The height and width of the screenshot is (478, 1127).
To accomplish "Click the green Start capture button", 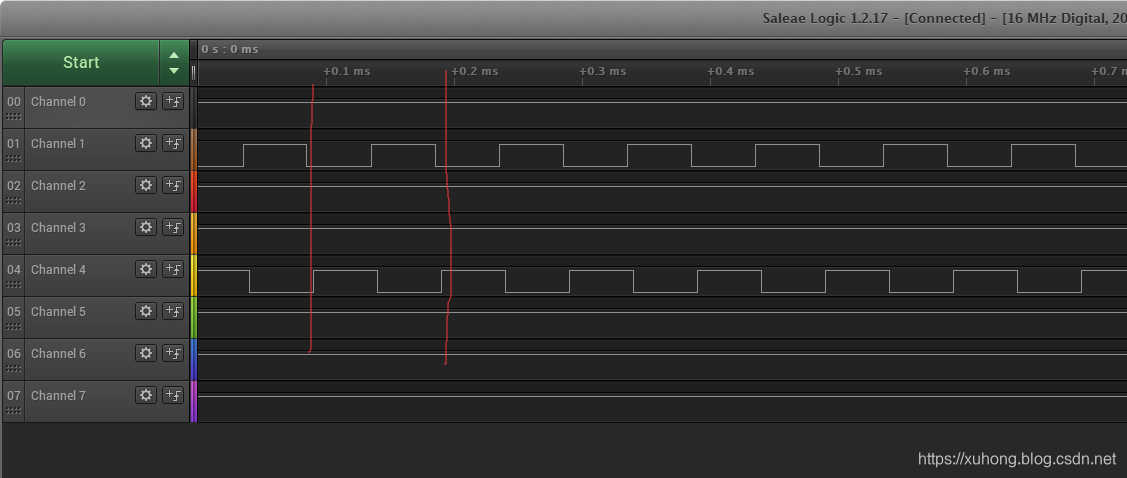I will coord(81,63).
